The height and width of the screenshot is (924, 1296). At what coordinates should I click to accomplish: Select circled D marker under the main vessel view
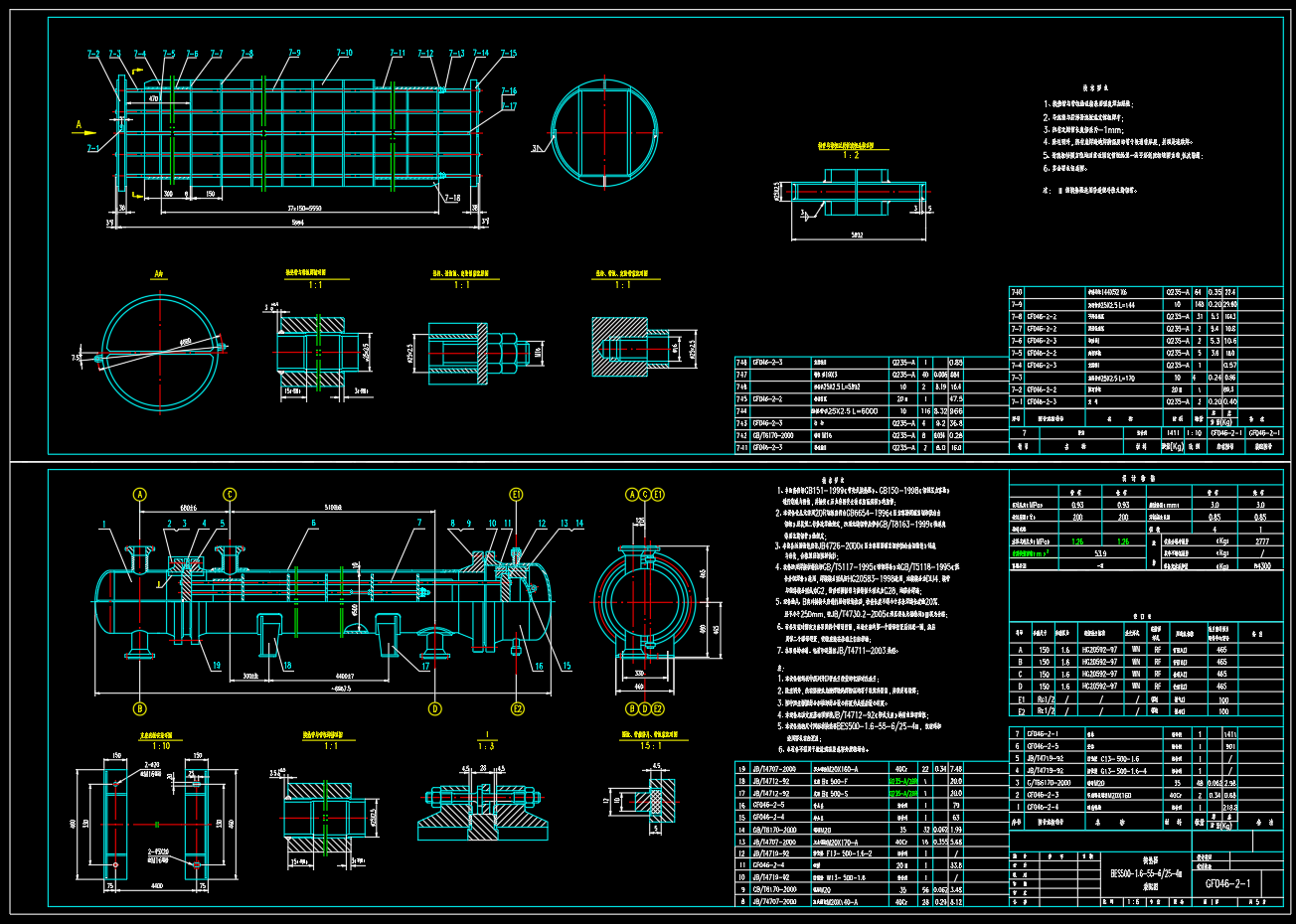pyautogui.click(x=434, y=708)
